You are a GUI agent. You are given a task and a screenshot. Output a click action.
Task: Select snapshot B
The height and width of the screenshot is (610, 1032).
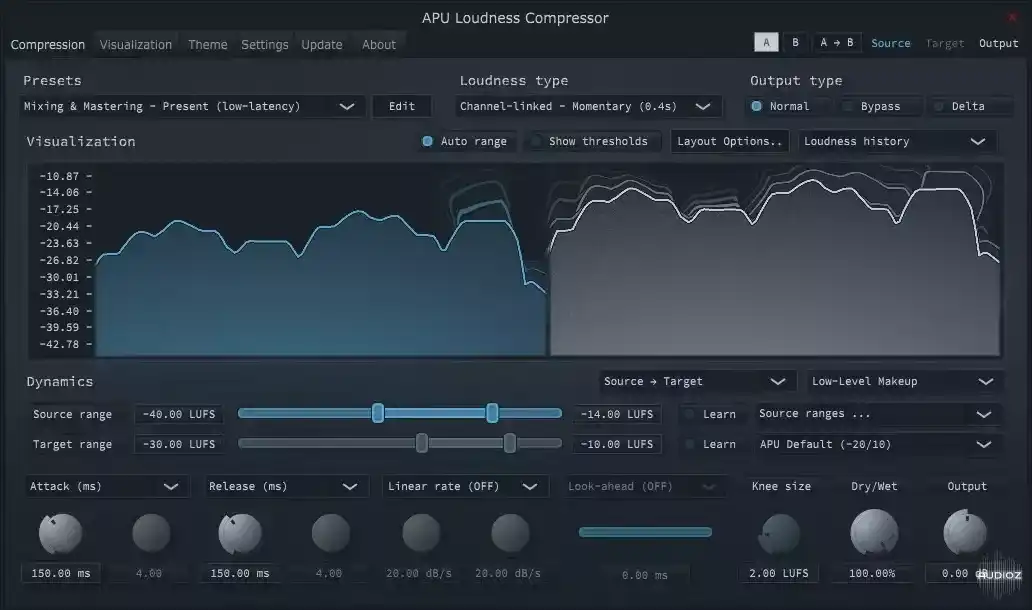coord(795,42)
